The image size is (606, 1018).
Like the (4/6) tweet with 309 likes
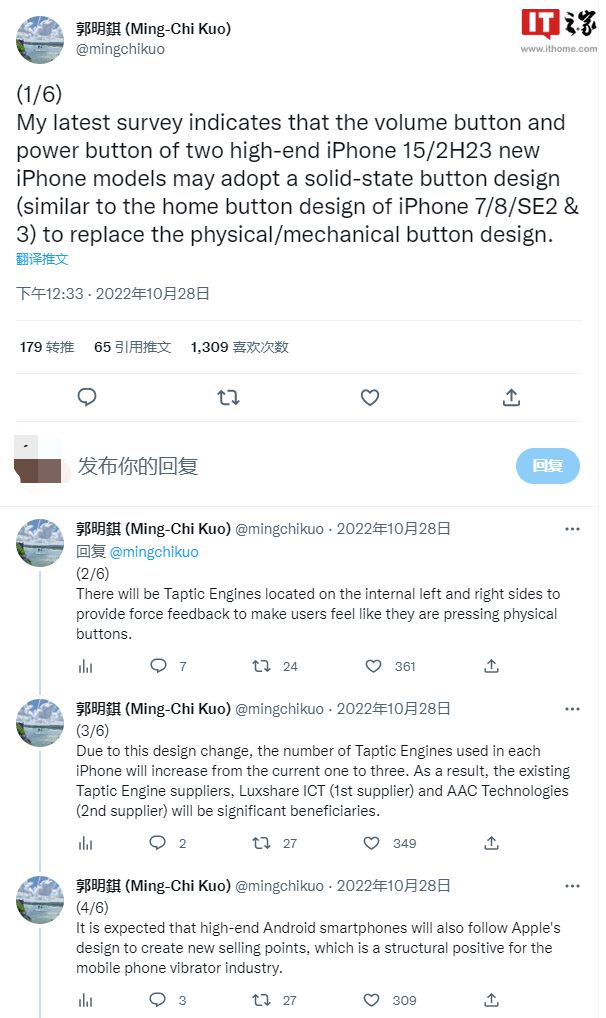372,1000
